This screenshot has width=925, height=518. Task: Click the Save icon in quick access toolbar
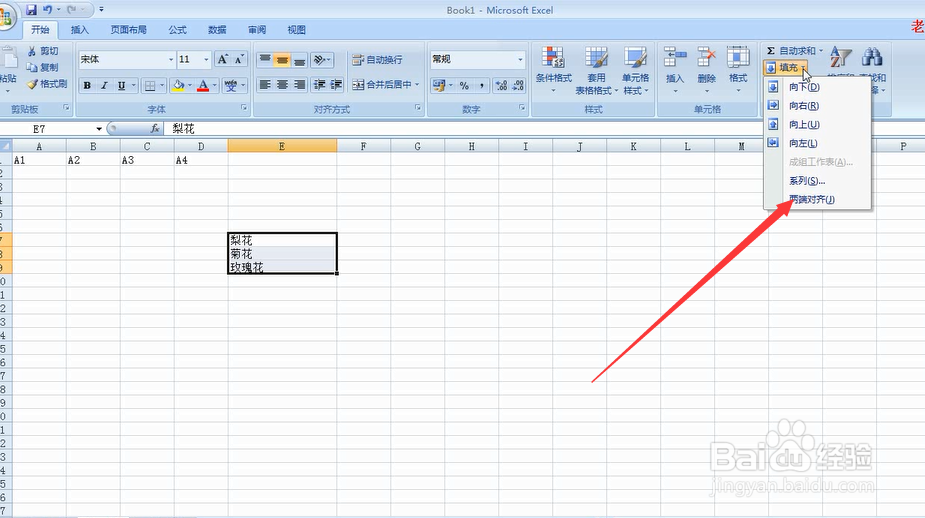click(x=31, y=9)
